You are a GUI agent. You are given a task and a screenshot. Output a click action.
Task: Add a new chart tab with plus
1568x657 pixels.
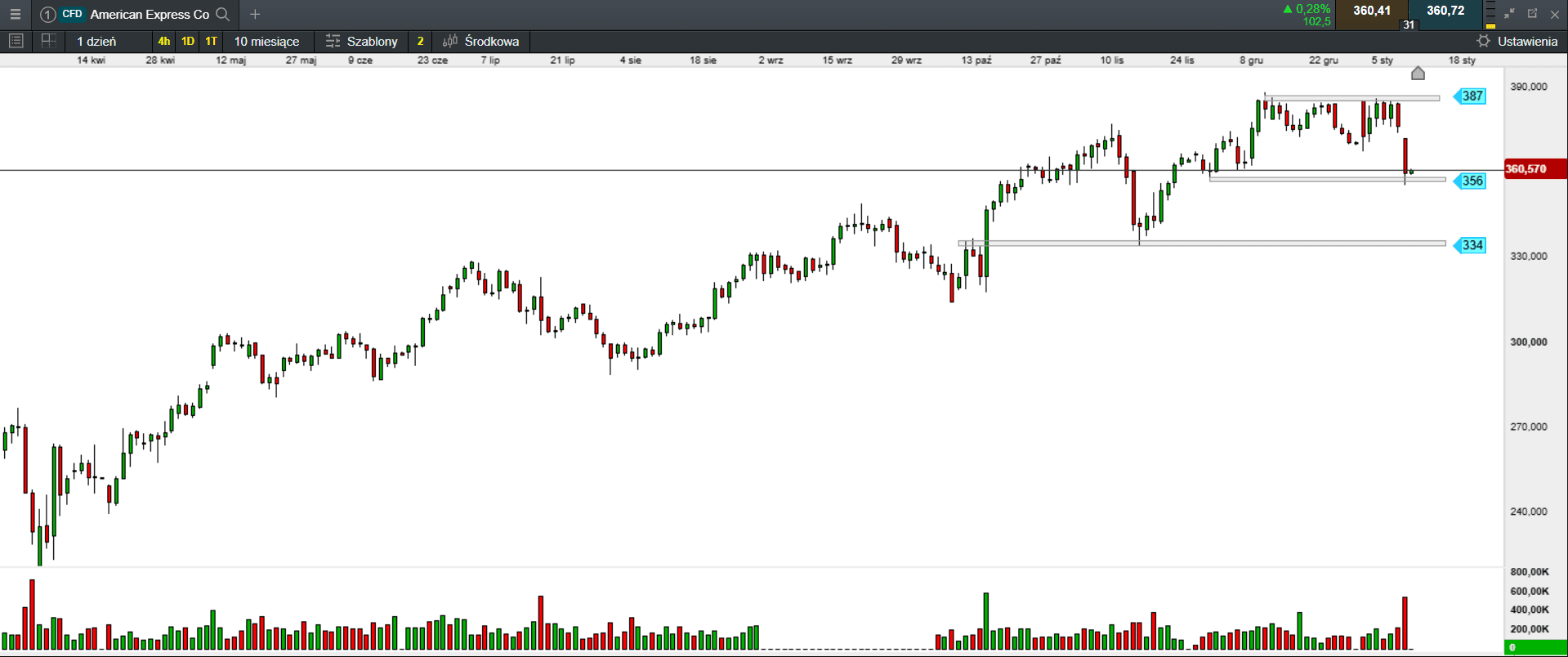[255, 14]
